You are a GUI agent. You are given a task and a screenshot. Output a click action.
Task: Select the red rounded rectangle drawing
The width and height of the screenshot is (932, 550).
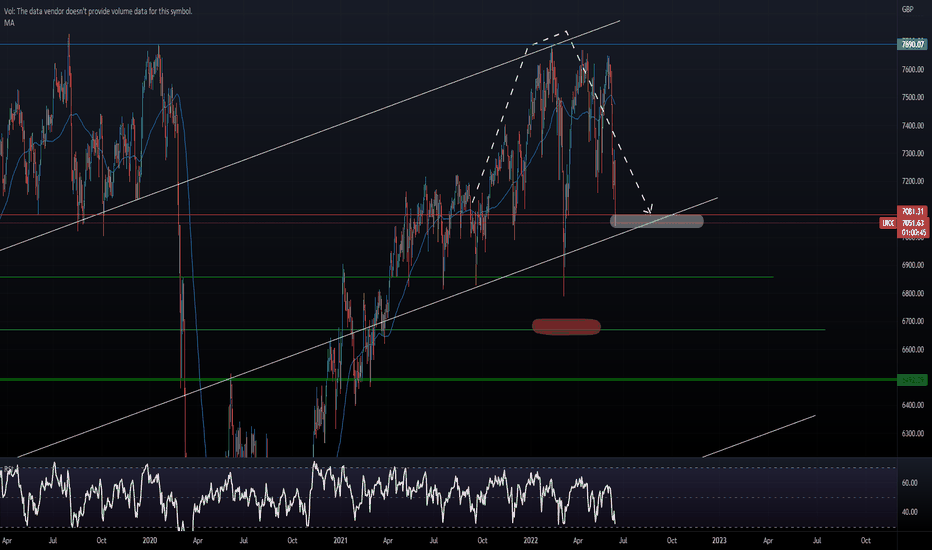(x=566, y=327)
